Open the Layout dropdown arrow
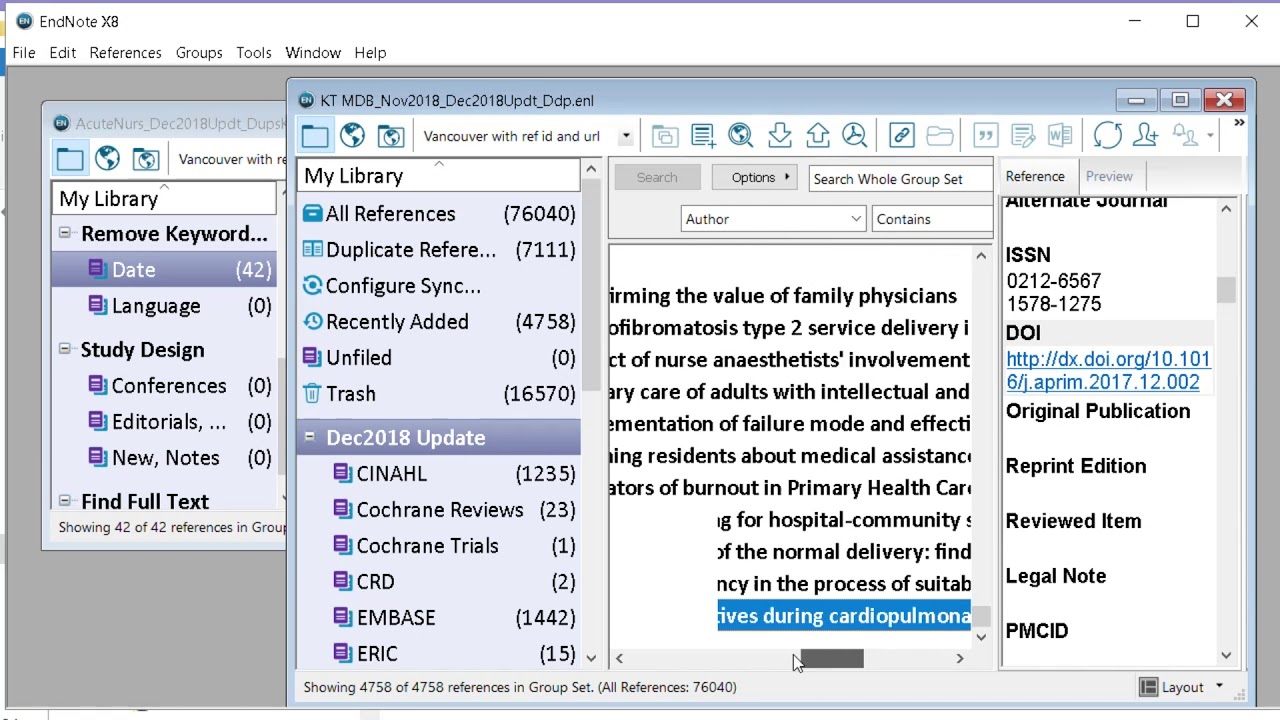Image resolution: width=1280 pixels, height=720 pixels. [1219, 687]
